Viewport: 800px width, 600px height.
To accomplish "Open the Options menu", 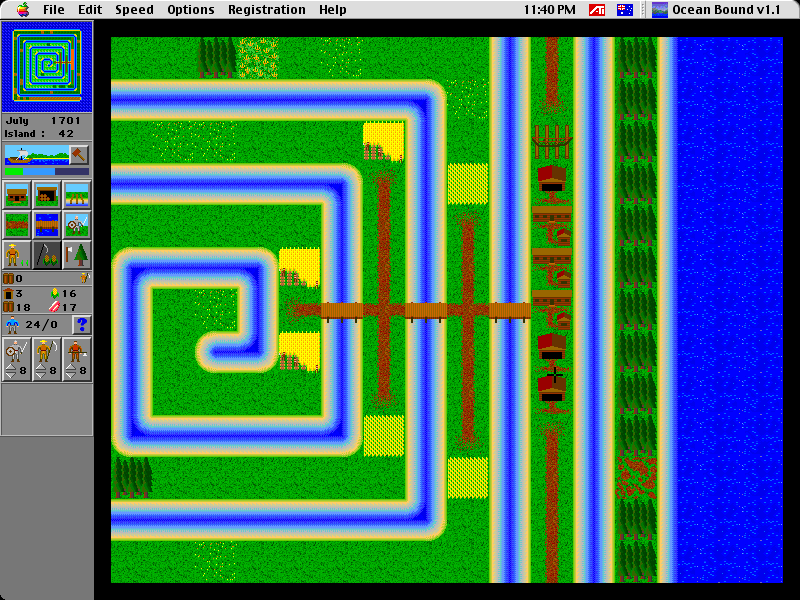I will 191,10.
